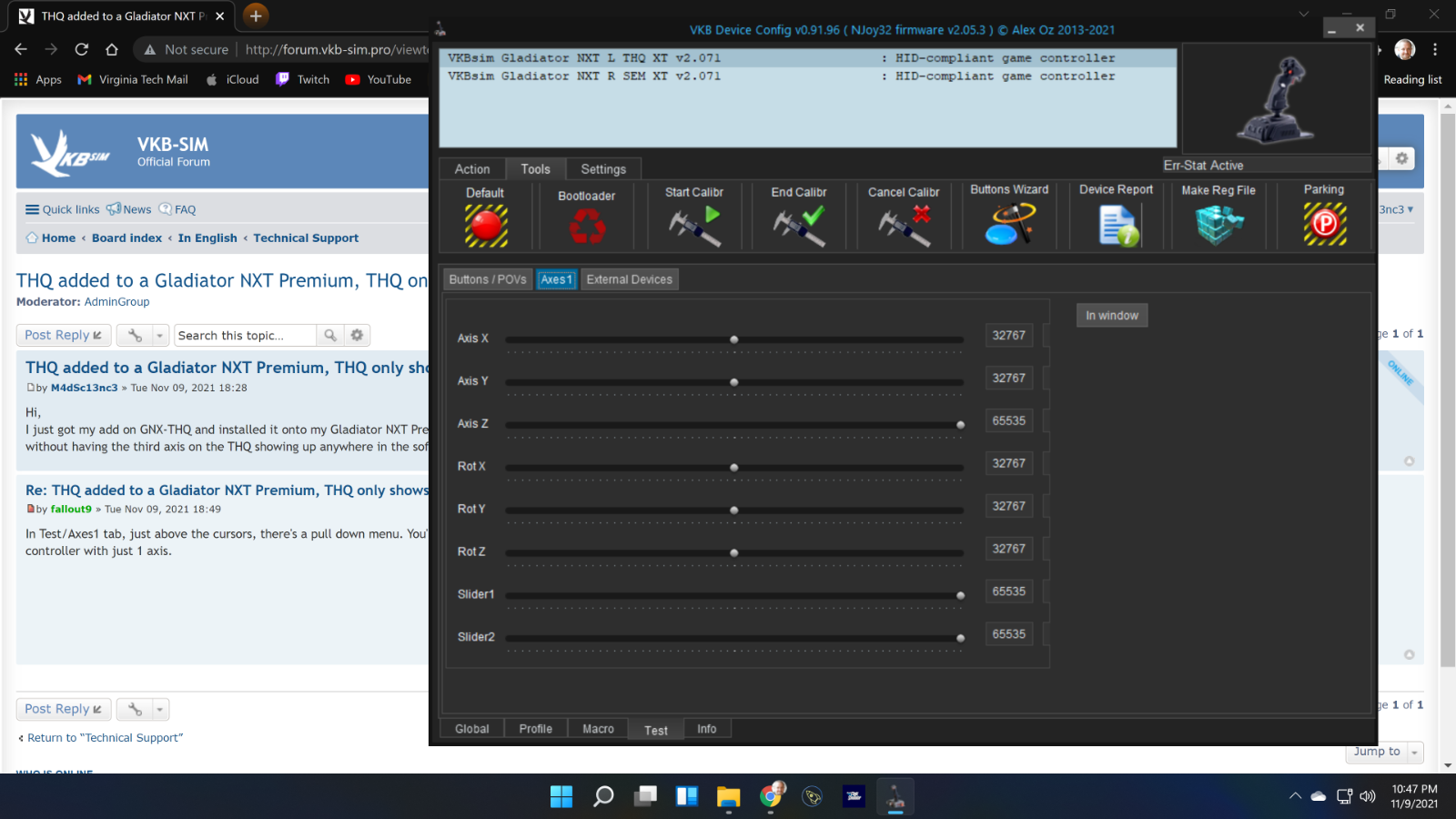Abort calibration with Cancel Calibr icon

click(x=904, y=226)
